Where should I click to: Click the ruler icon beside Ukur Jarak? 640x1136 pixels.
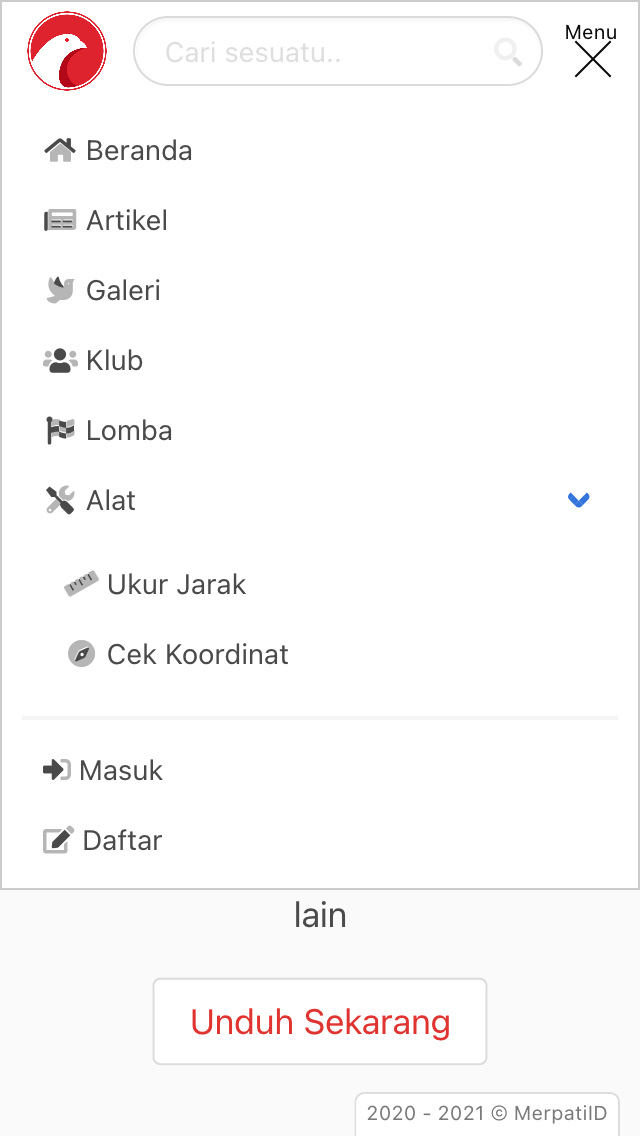click(81, 584)
